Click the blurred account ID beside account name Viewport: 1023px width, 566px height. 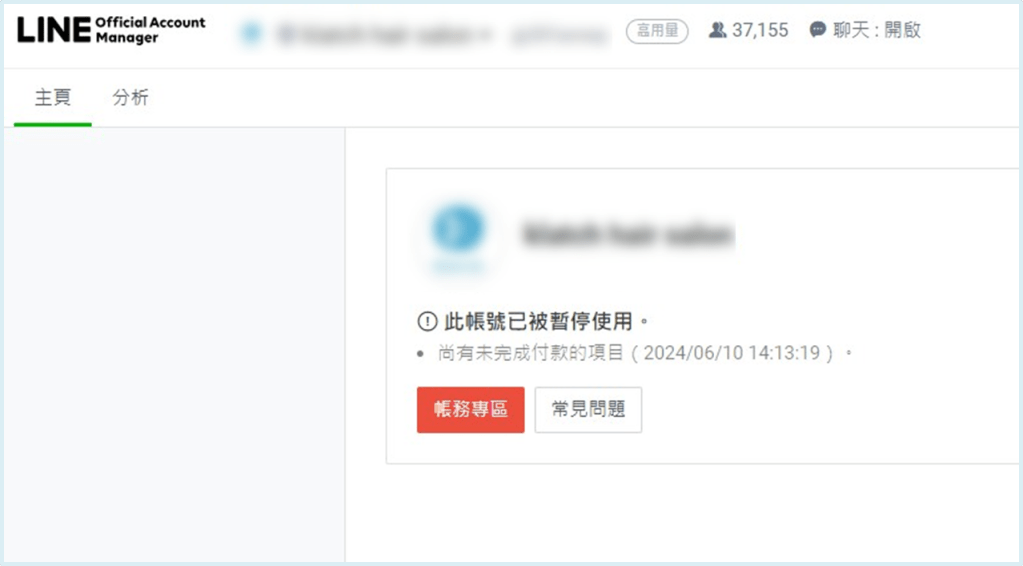tap(560, 35)
